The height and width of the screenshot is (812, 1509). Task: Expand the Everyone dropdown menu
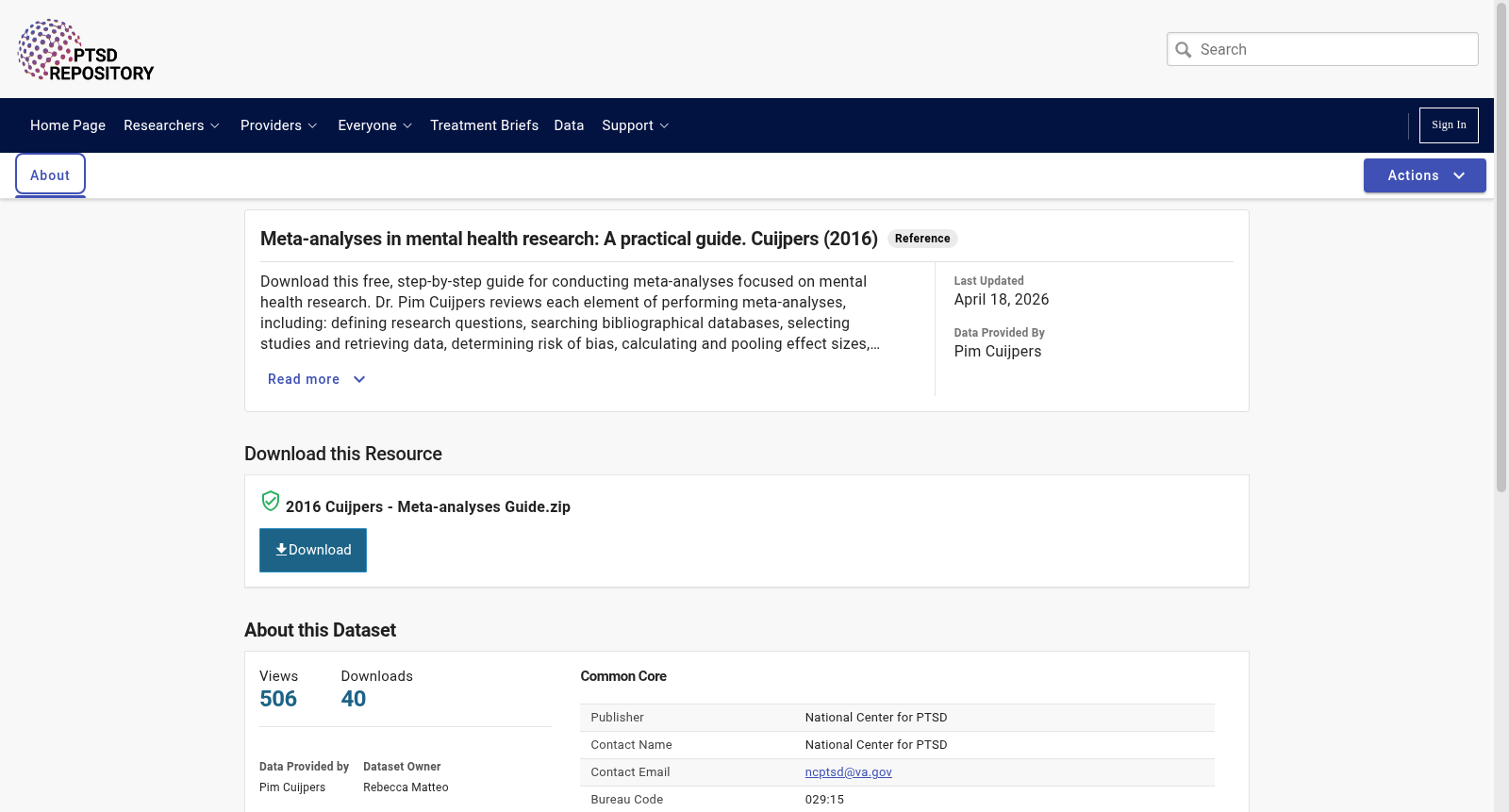coord(375,125)
